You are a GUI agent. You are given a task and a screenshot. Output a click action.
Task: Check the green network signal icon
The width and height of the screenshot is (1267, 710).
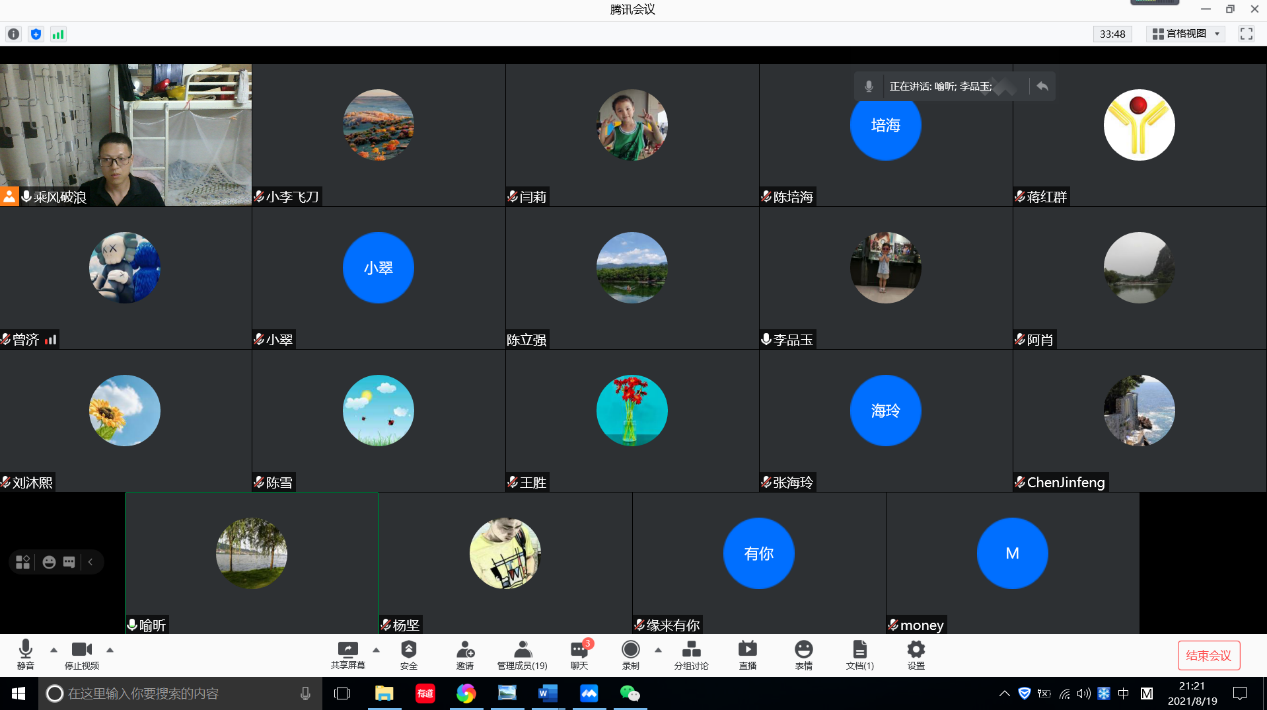point(58,34)
